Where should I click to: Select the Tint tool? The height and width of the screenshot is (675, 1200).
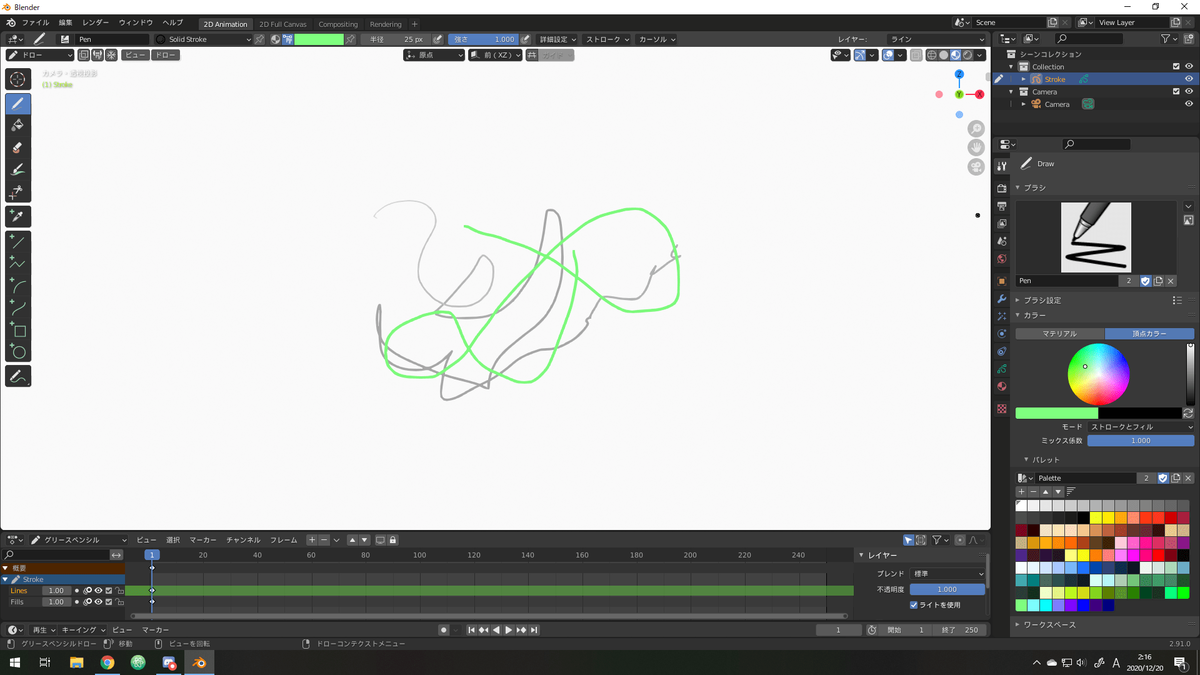click(x=18, y=169)
